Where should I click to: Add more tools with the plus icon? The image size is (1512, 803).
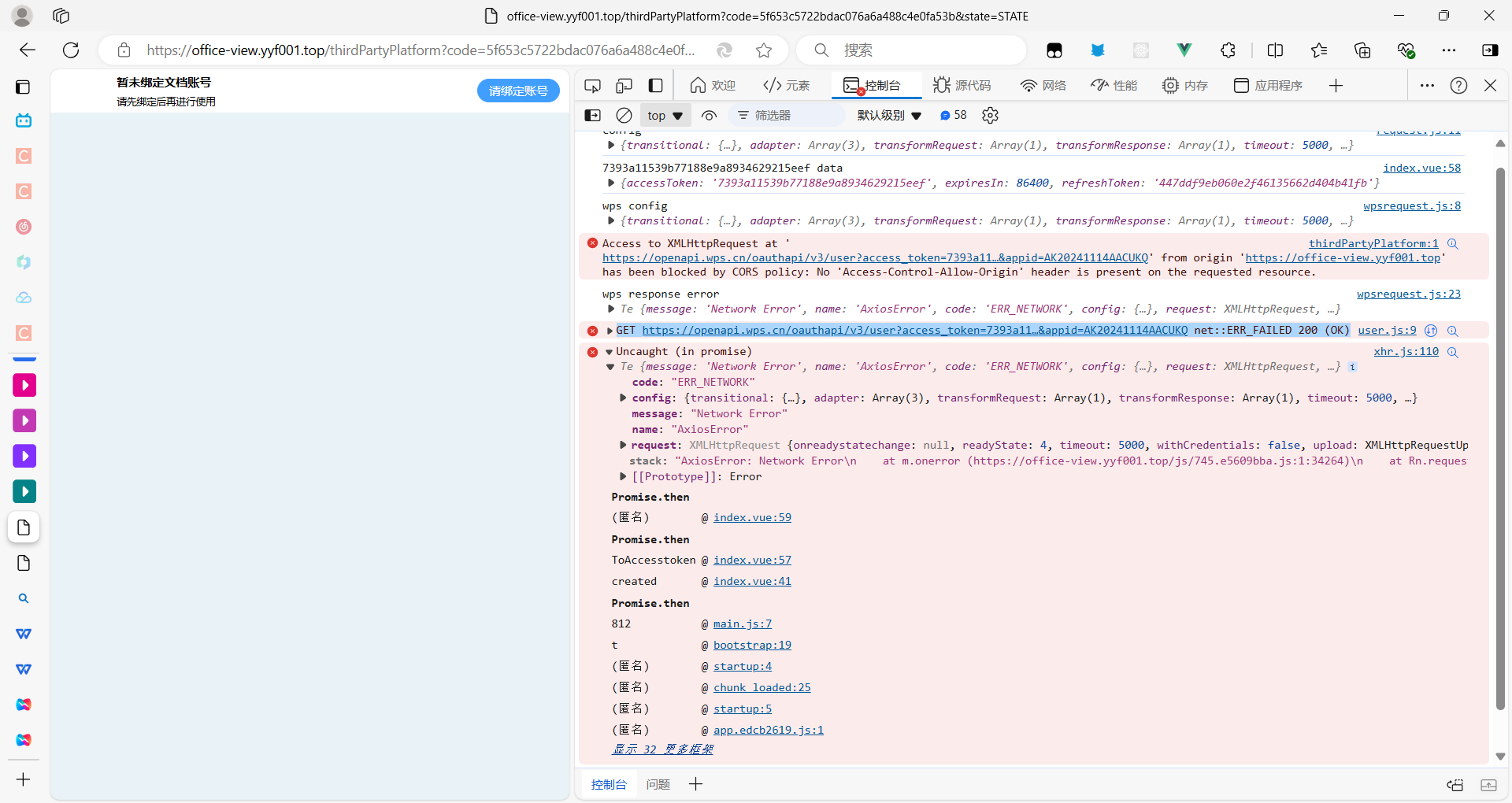tap(1336, 86)
